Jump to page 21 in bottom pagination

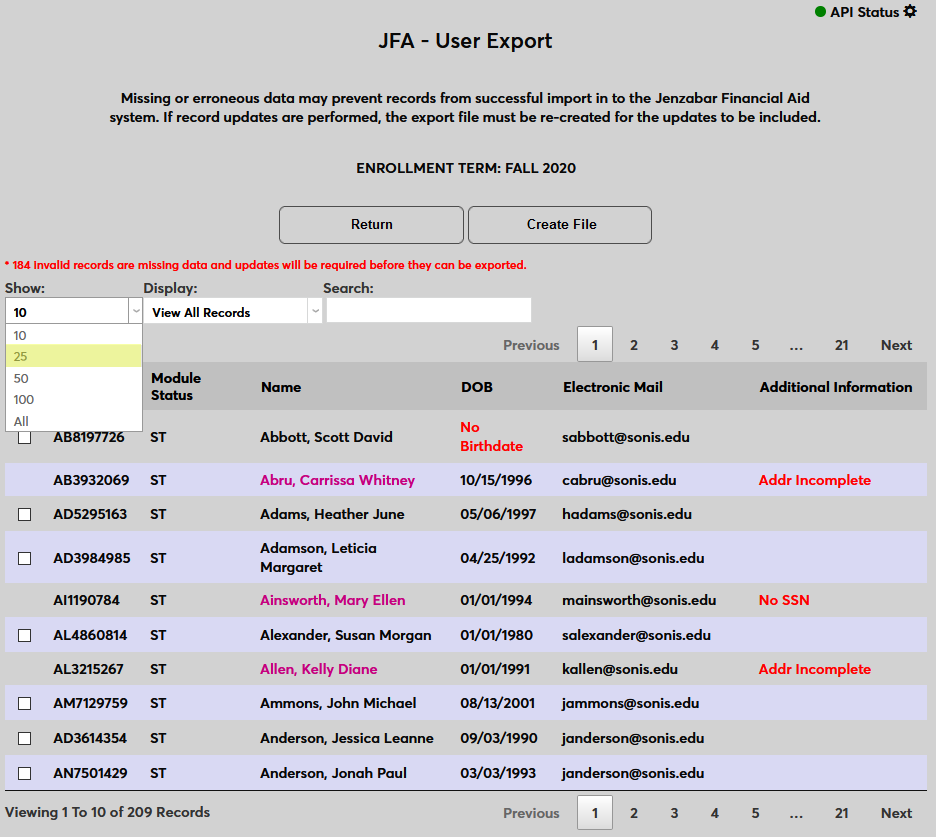pyautogui.click(x=841, y=813)
